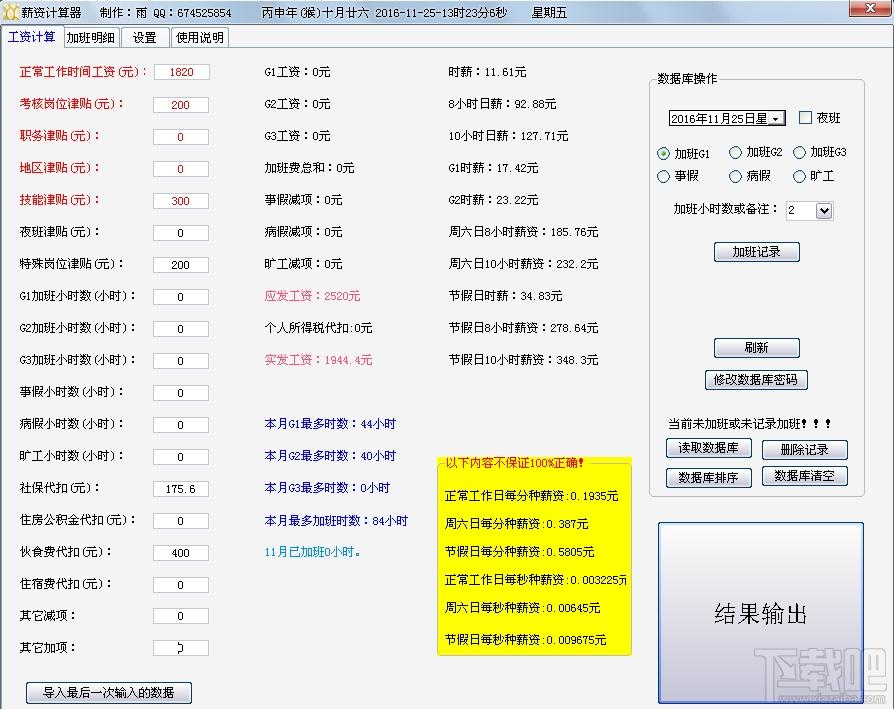This screenshot has width=894, height=709.
Task: Choose the 病假 radio button
Action: point(735,177)
